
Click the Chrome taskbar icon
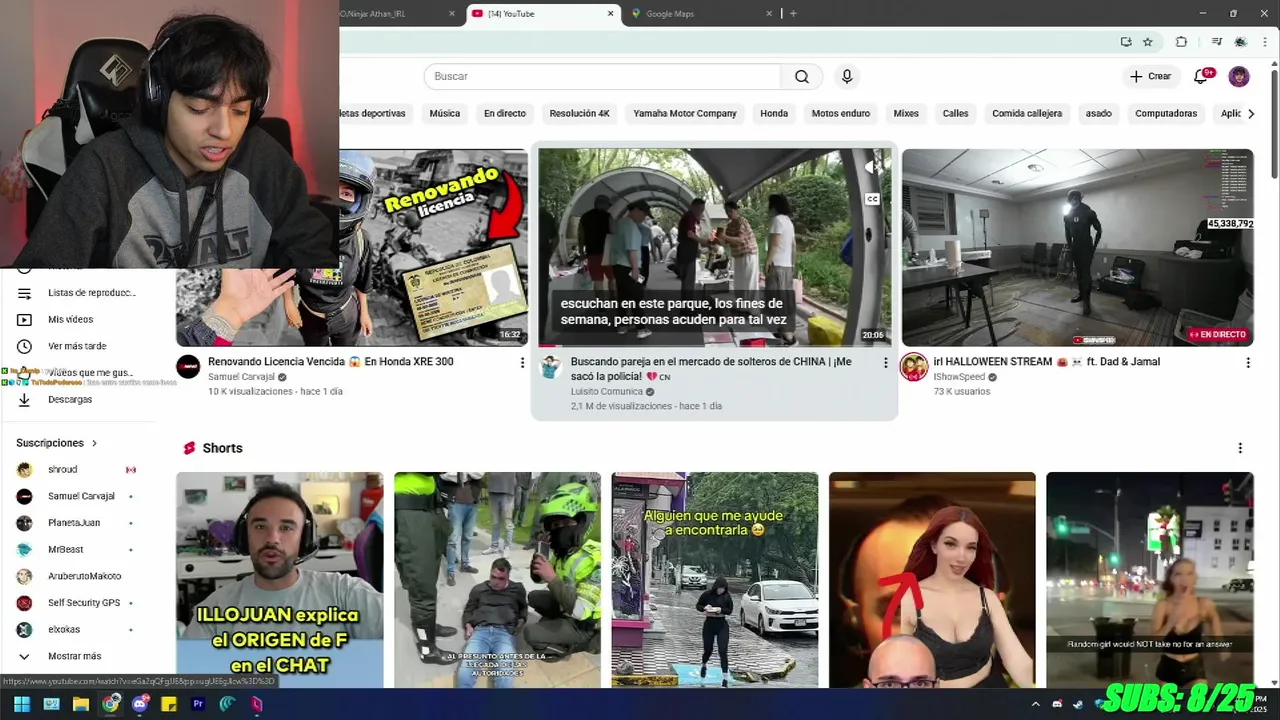pos(110,704)
